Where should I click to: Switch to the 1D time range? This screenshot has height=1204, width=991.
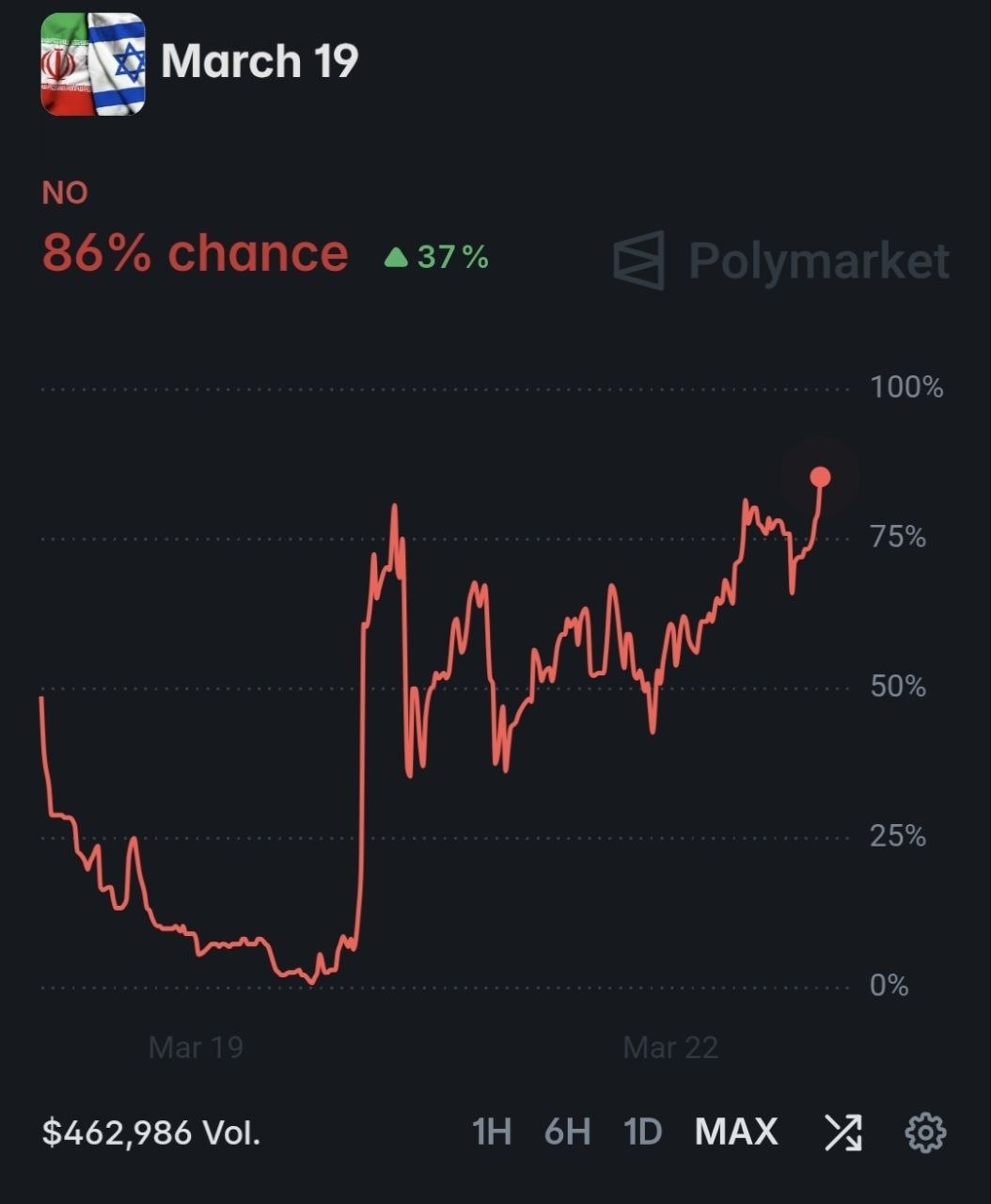click(x=643, y=1133)
